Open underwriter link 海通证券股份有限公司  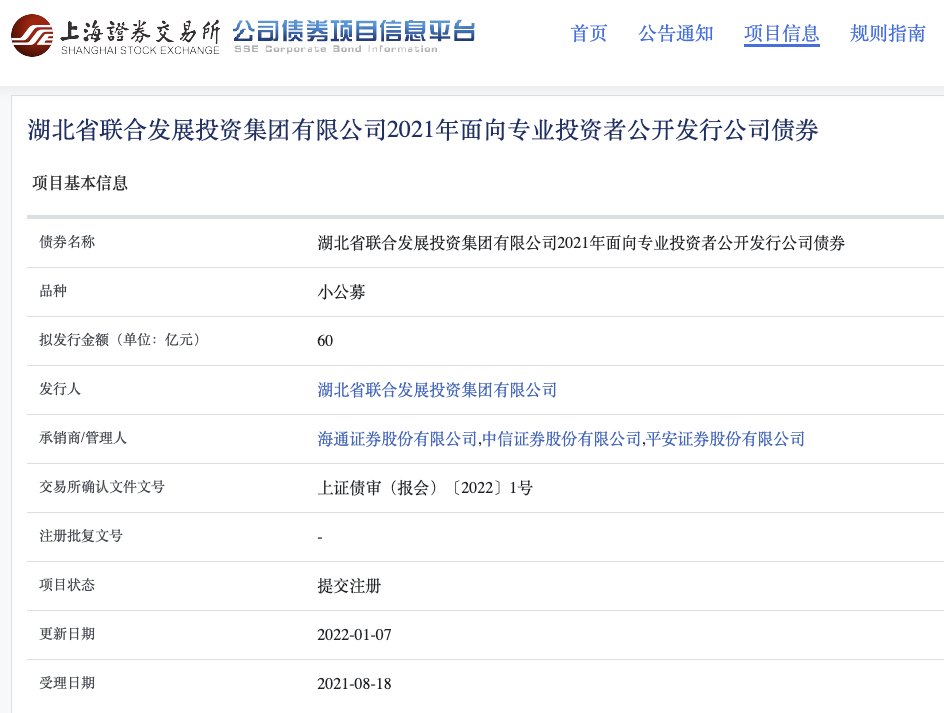pyautogui.click(x=397, y=439)
